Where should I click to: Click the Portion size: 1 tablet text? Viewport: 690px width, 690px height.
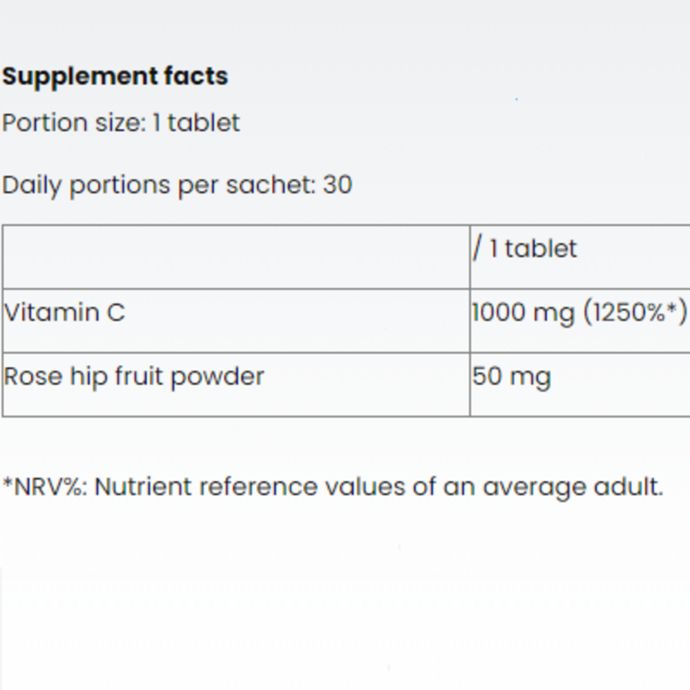tap(121, 122)
